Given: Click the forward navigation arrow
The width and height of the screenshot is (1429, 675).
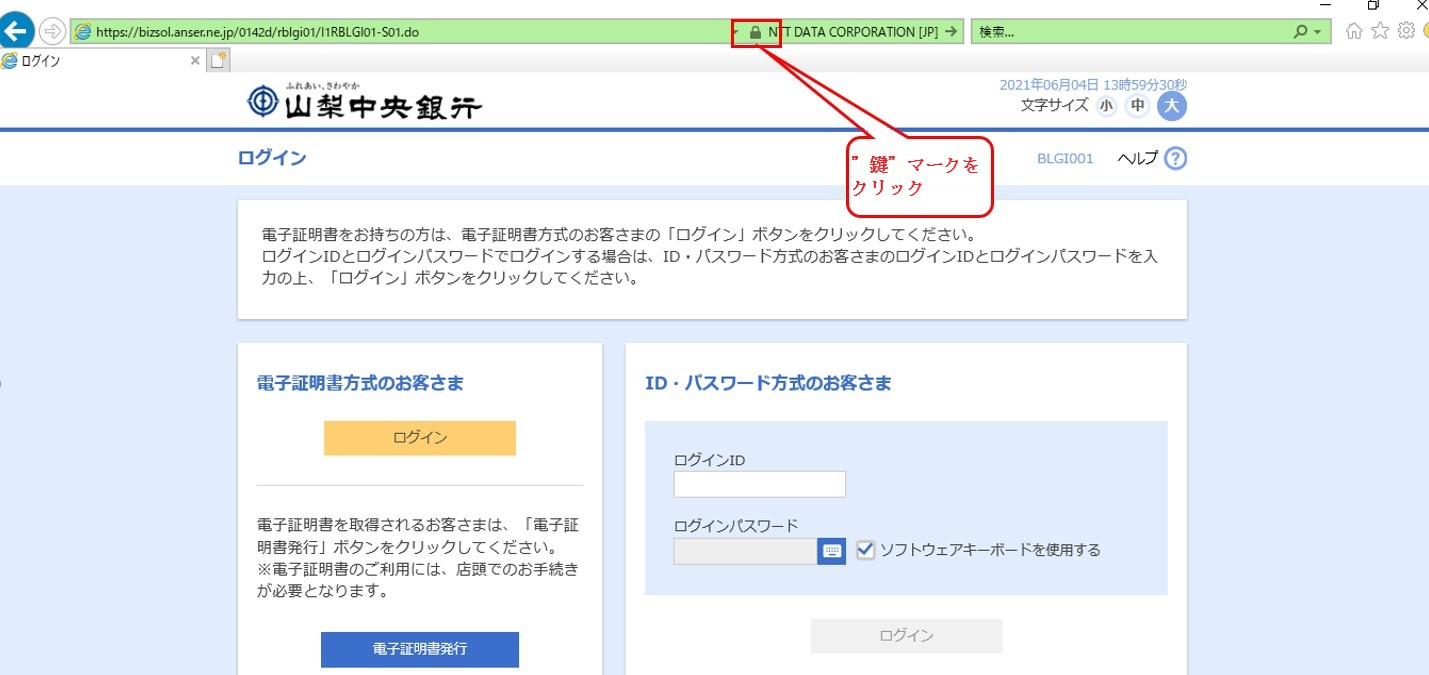Looking at the screenshot, I should point(50,31).
